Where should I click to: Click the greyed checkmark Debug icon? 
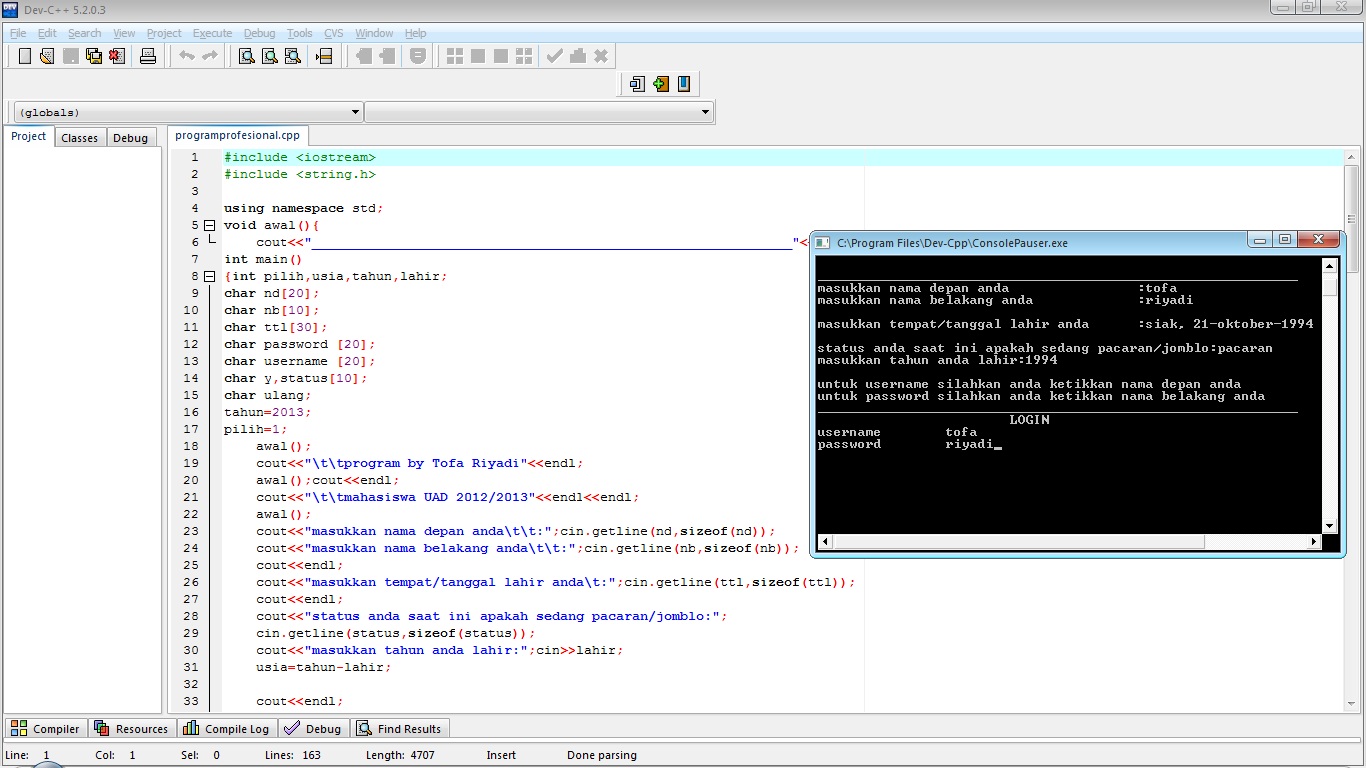point(554,56)
